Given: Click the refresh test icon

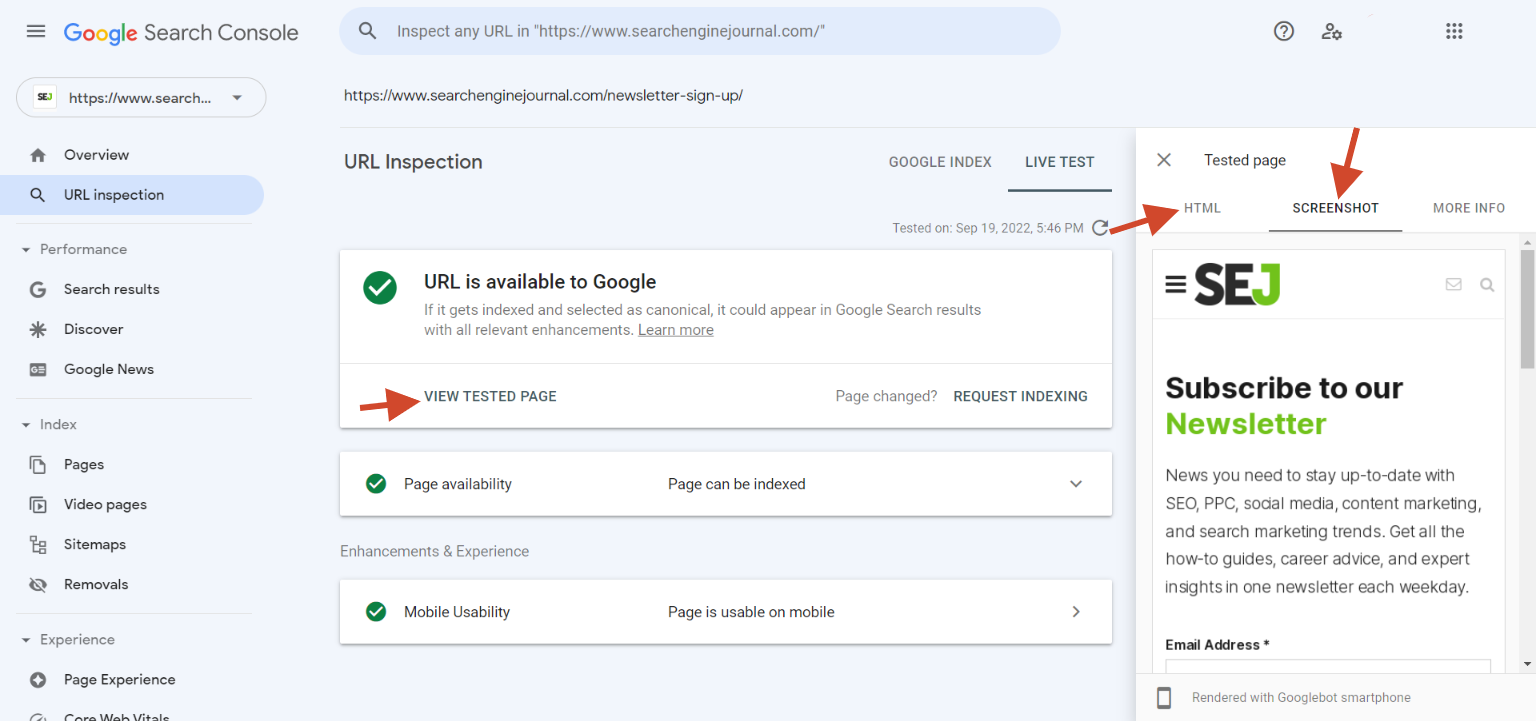Looking at the screenshot, I should pos(1100,228).
